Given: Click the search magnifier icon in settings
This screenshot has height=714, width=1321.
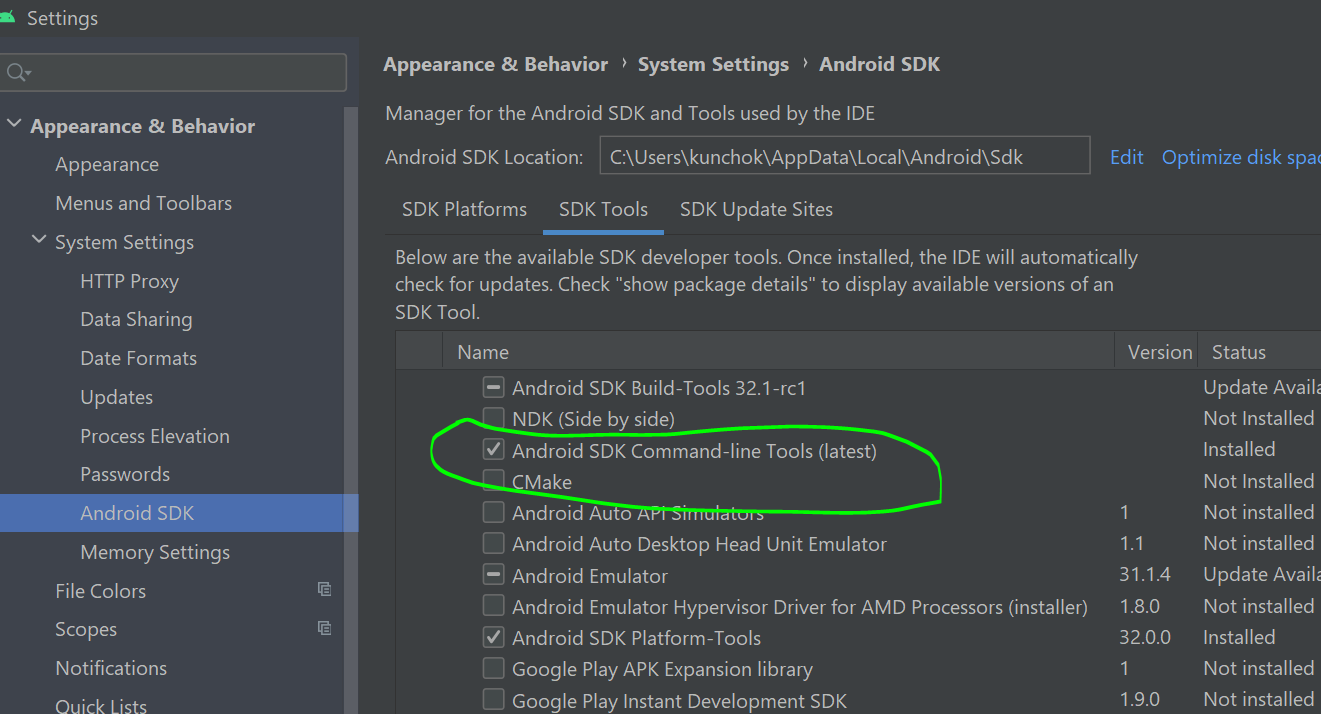Looking at the screenshot, I should 17,73.
